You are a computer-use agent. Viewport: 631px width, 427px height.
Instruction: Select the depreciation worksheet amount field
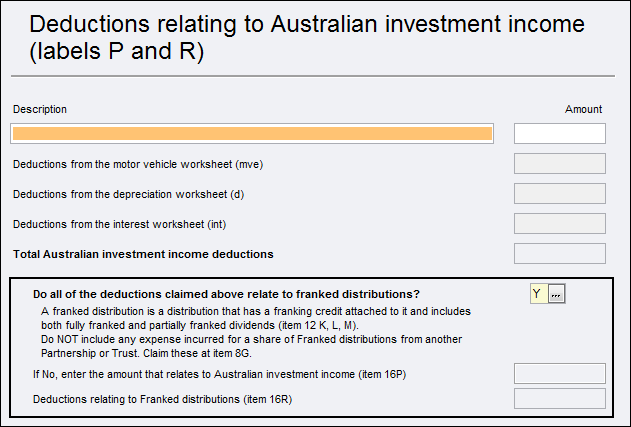[559, 194]
